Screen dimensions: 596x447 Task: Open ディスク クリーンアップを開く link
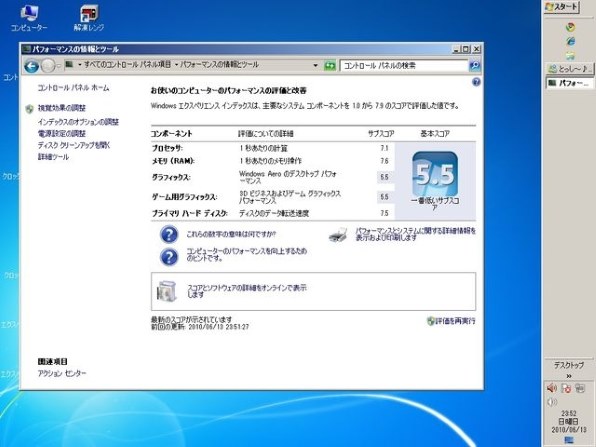tap(74, 145)
